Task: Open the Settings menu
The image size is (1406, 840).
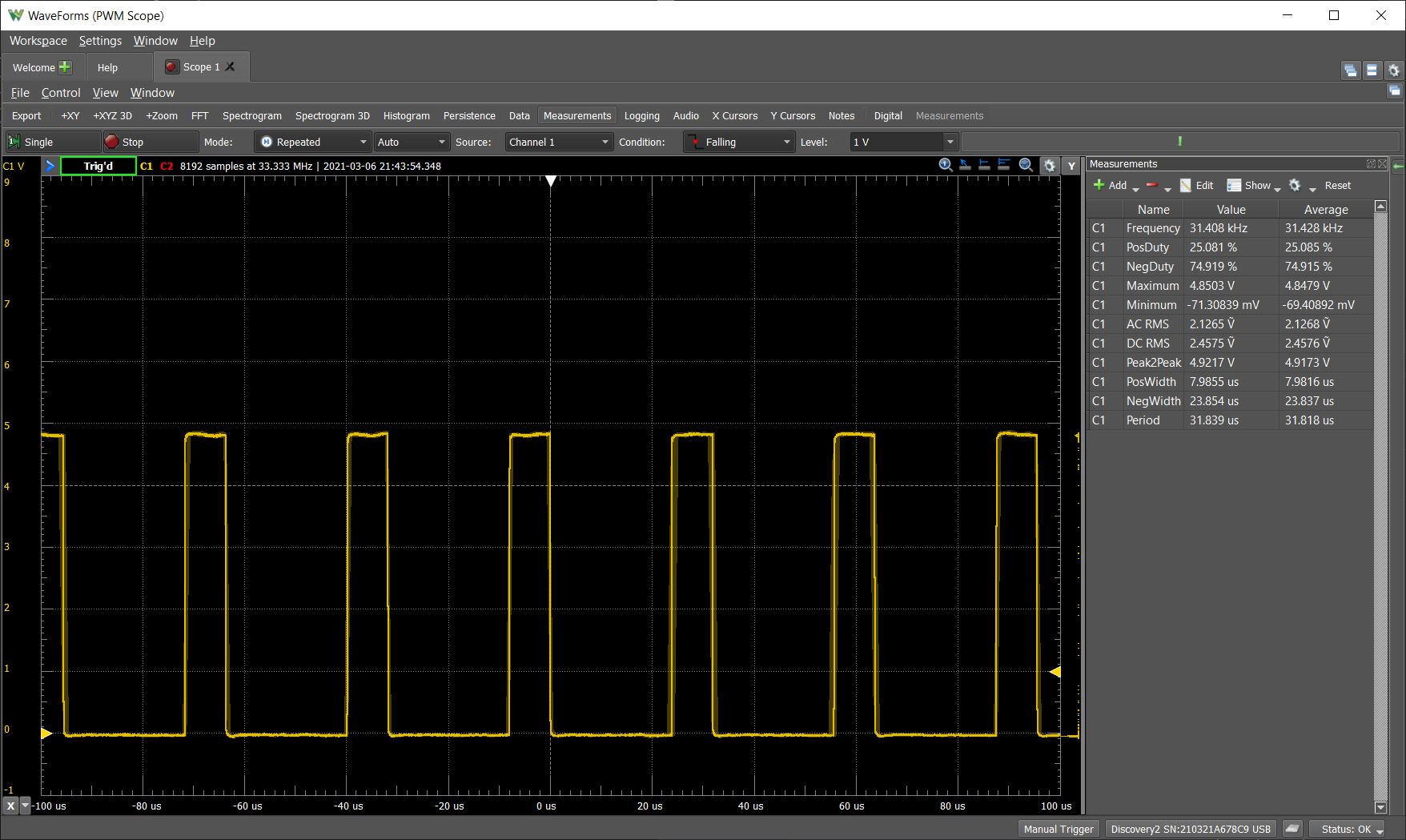Action: tap(100, 41)
